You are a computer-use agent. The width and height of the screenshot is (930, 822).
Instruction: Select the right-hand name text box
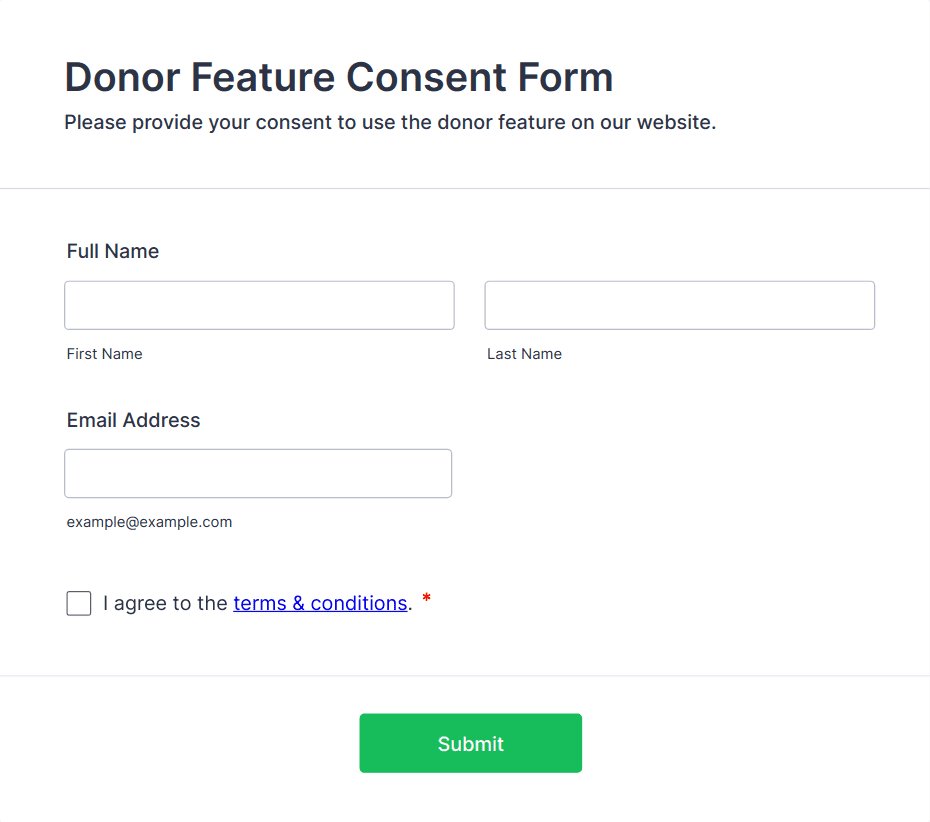pyautogui.click(x=679, y=305)
